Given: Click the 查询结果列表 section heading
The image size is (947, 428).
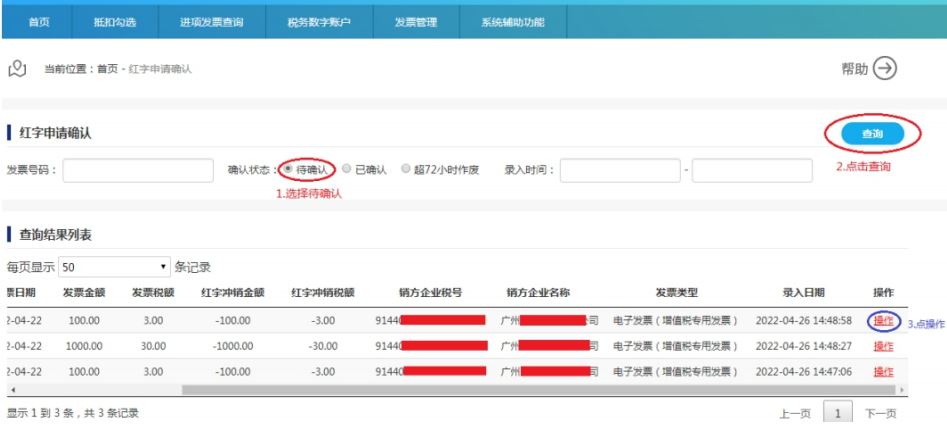Looking at the screenshot, I should [x=56, y=235].
